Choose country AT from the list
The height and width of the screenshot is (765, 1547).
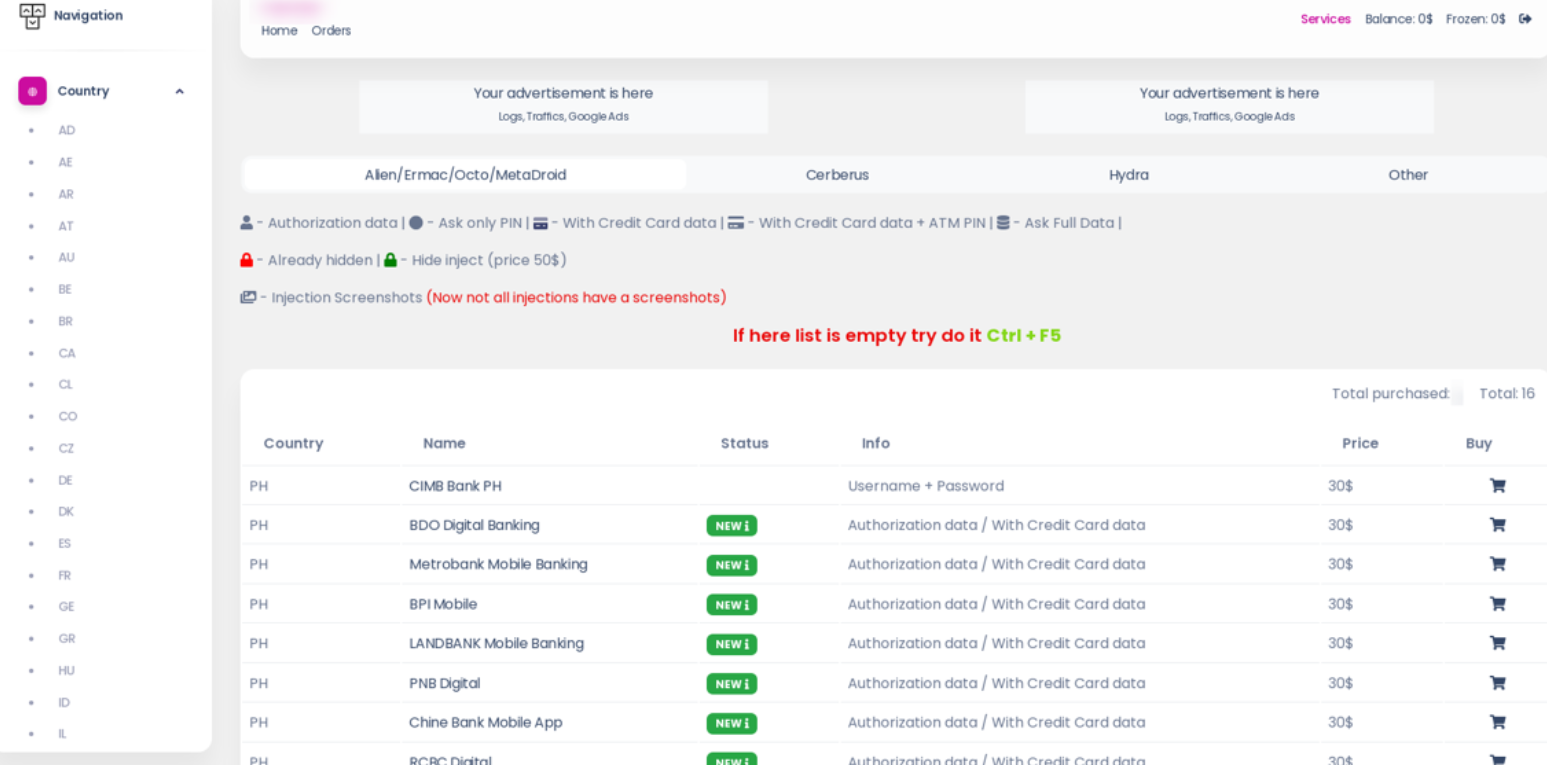(x=66, y=227)
